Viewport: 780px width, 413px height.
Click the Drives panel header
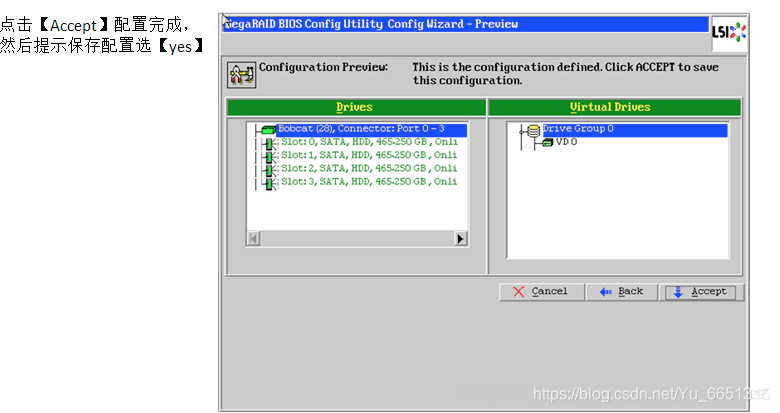(x=356, y=107)
